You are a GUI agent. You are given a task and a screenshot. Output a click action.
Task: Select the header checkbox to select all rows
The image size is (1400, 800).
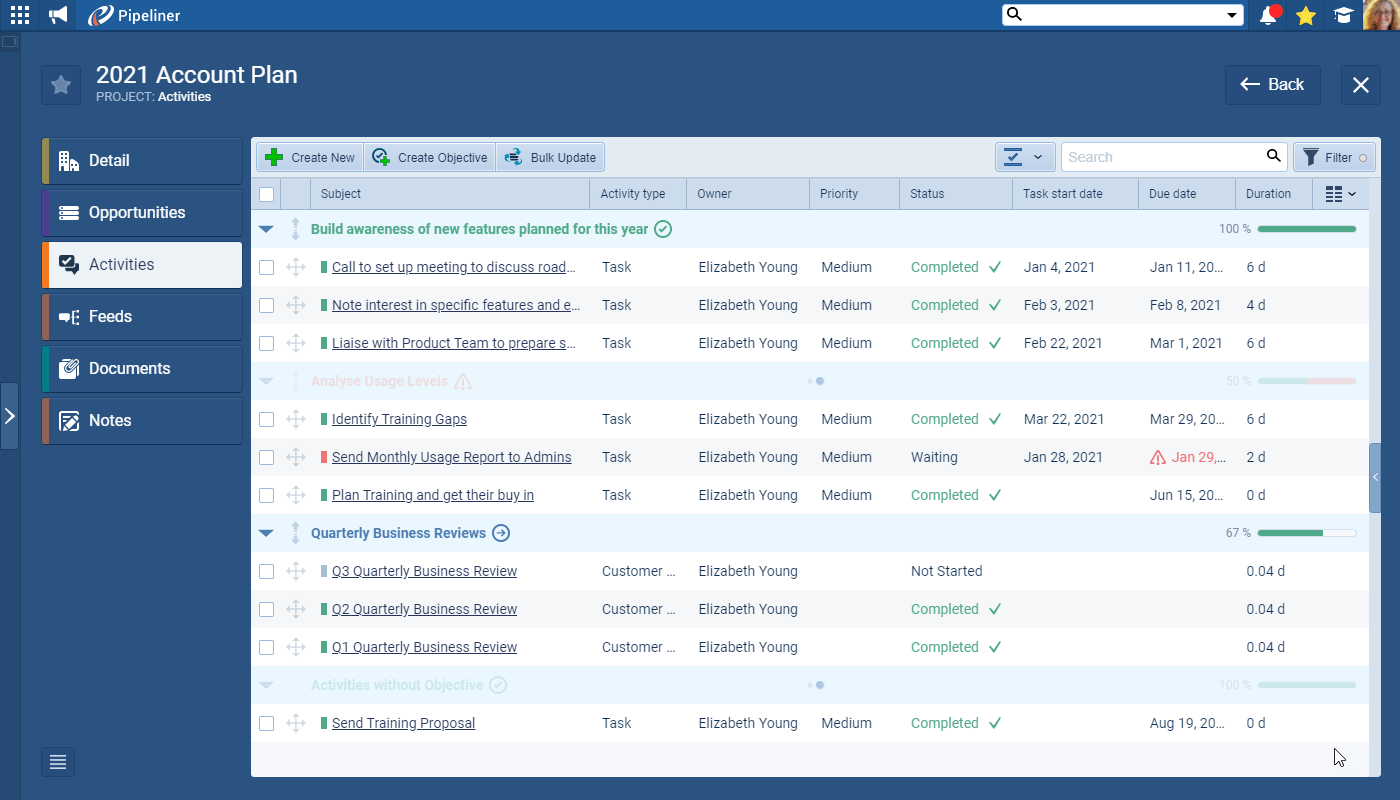266,193
